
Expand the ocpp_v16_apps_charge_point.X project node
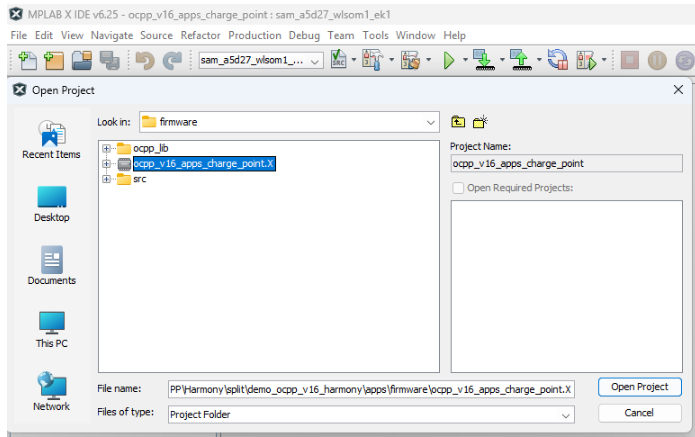pyautogui.click(x=106, y=164)
